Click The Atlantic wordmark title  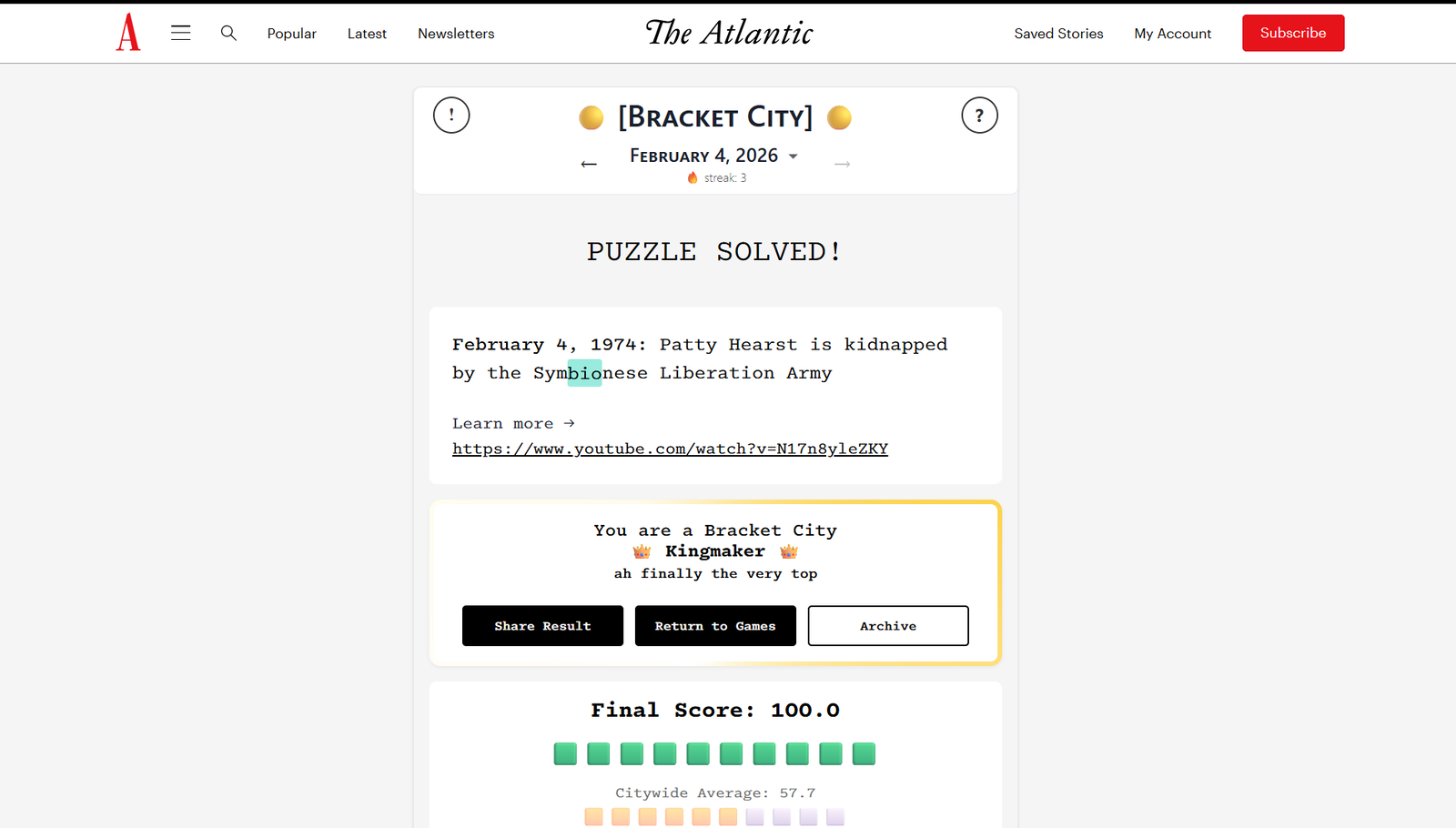point(729,33)
